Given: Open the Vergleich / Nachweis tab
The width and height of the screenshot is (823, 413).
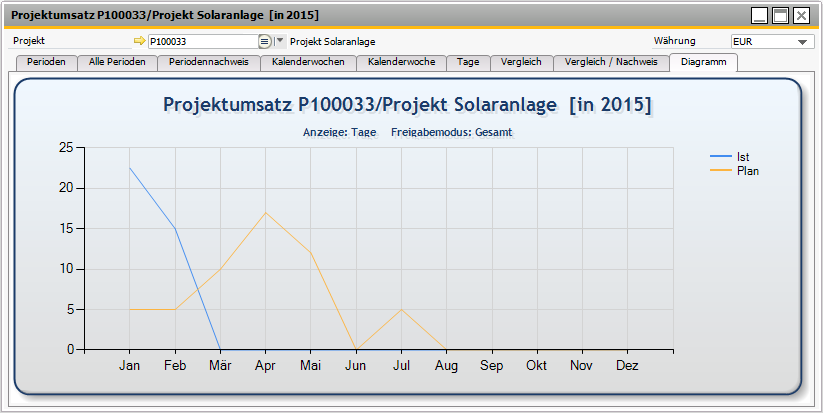Looking at the screenshot, I should point(611,62).
